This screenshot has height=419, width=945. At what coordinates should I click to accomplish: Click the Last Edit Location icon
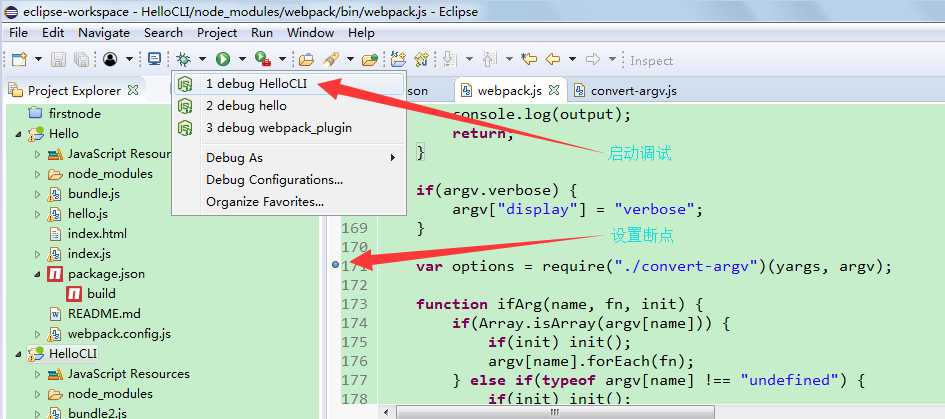pyautogui.click(x=529, y=59)
